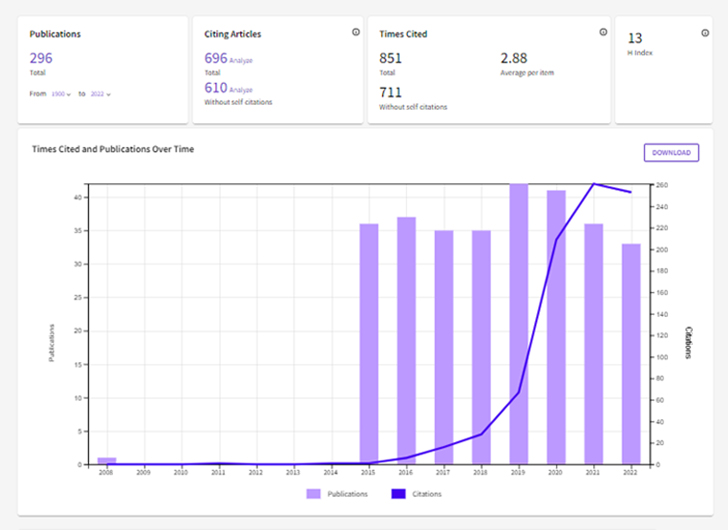Image resolution: width=728 pixels, height=530 pixels.
Task: Toggle the Publications legend swatch
Action: point(311,494)
